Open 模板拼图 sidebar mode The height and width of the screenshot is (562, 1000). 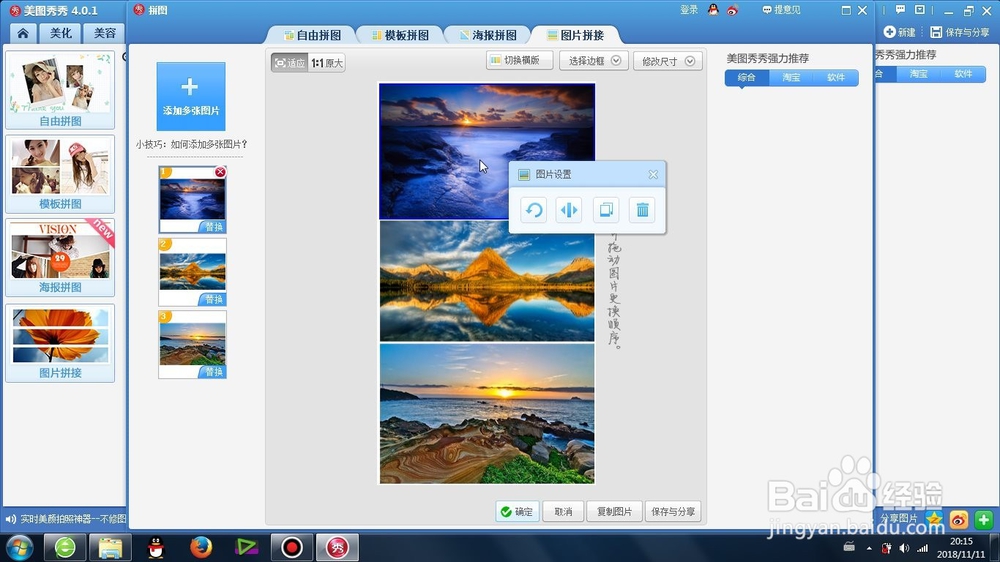[x=60, y=174]
